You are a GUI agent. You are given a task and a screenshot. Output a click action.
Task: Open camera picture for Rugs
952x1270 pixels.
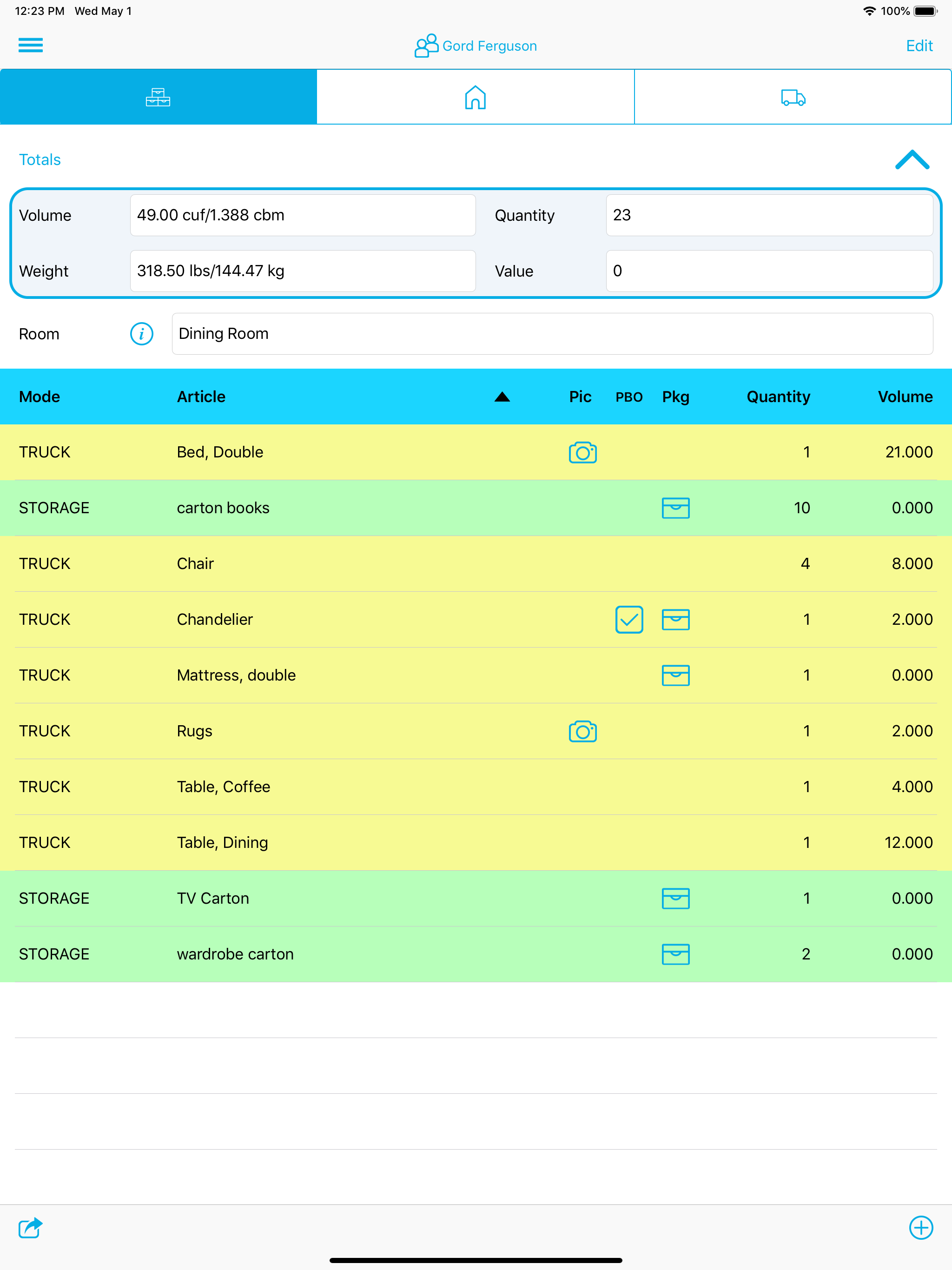[x=583, y=731]
